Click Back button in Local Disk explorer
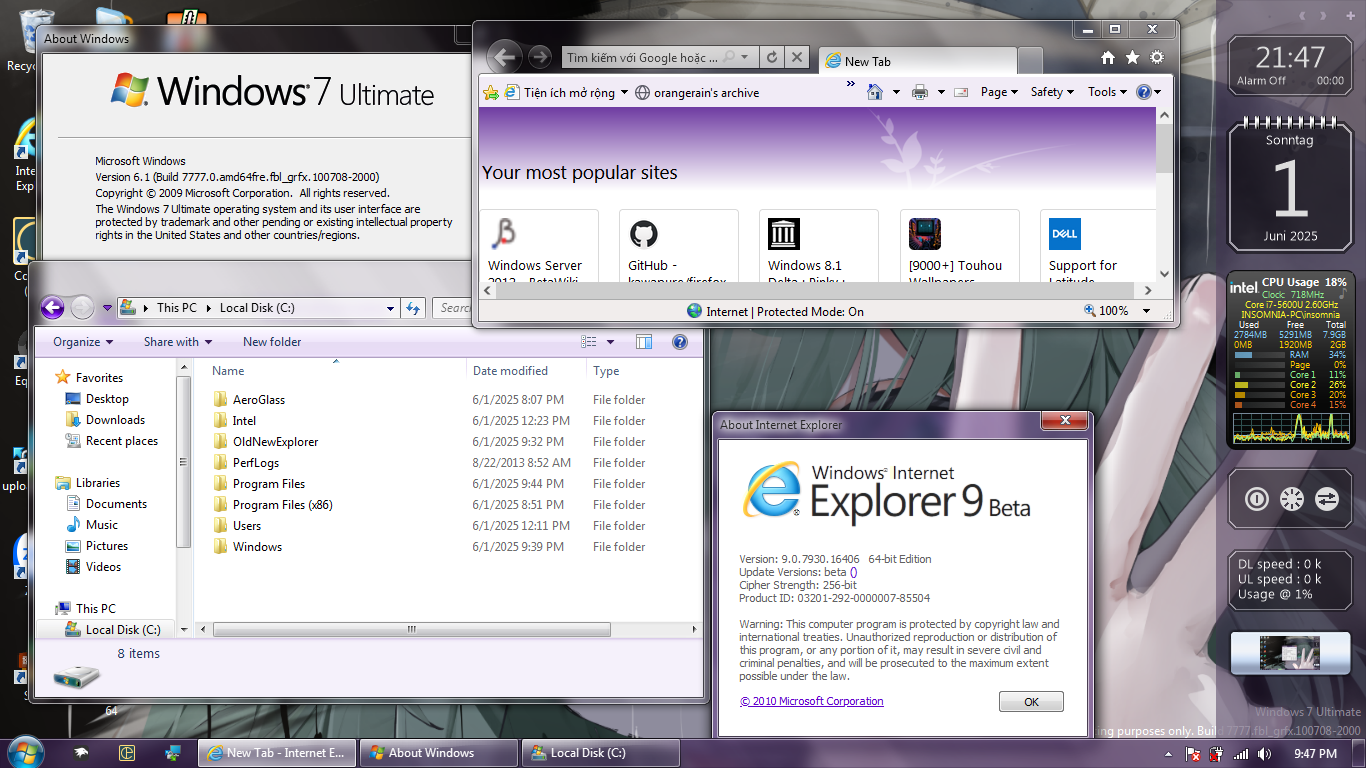 [53, 308]
